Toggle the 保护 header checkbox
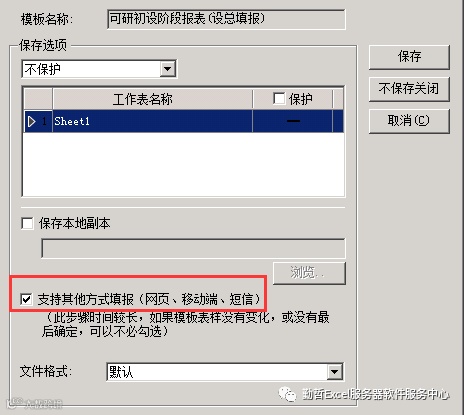This screenshot has height=415, width=464. (x=279, y=99)
